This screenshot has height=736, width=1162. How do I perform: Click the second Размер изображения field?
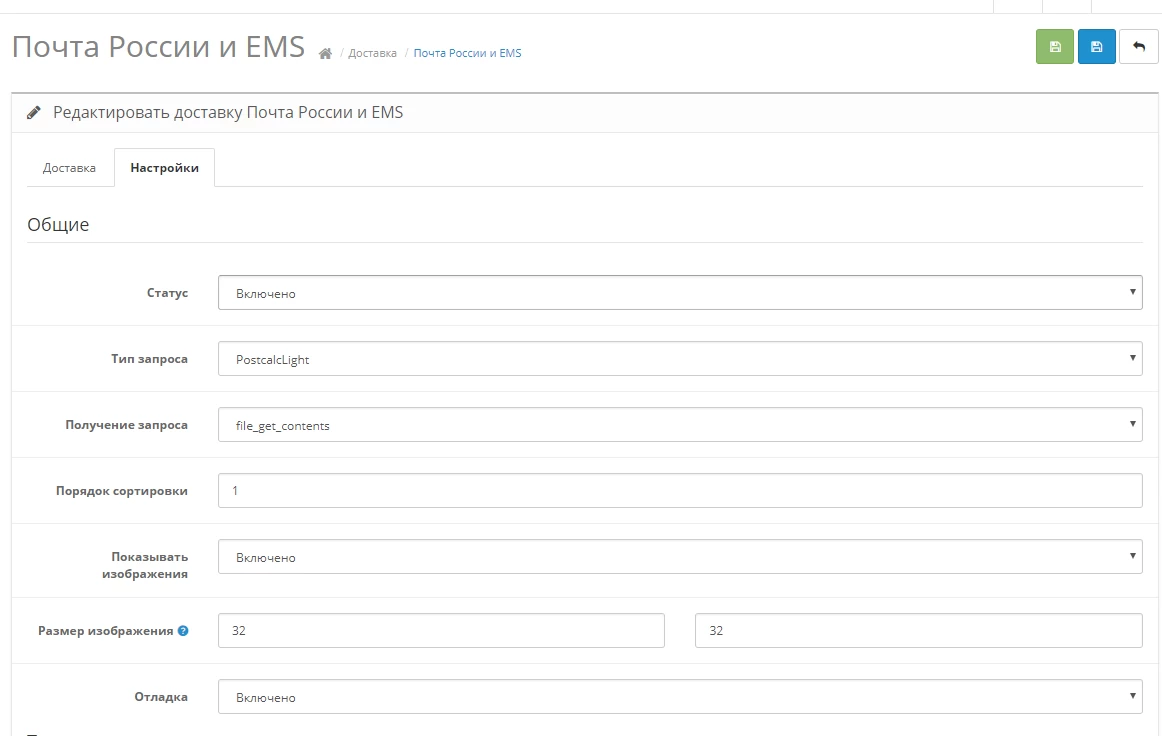[918, 631]
